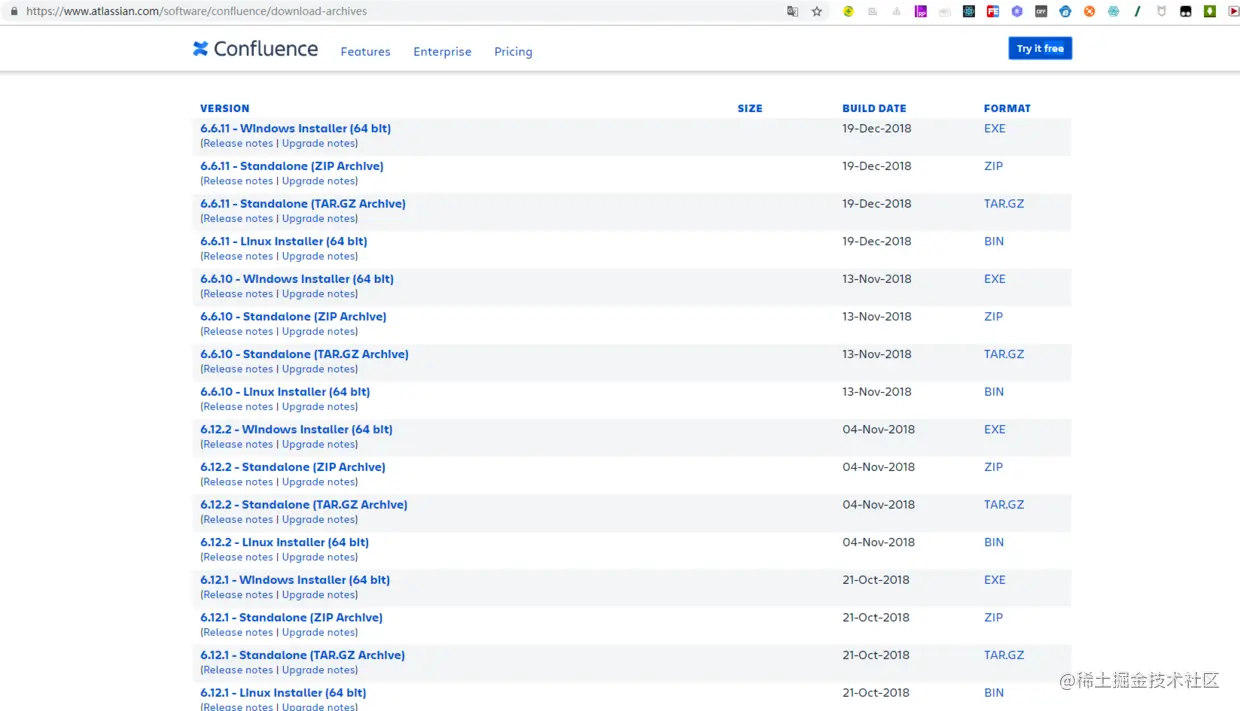This screenshot has height=711, width=1240.
Task: Go to the Pricing page
Action: 513,51
